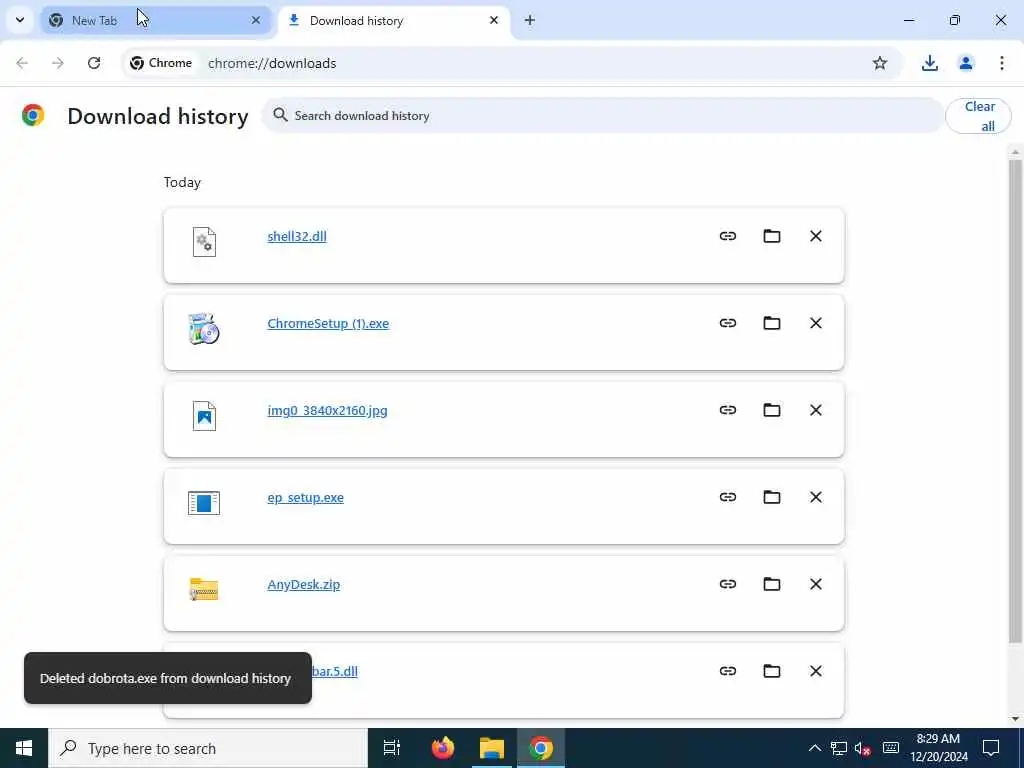Open the Chrome downloads toolbar bubble

point(930,63)
